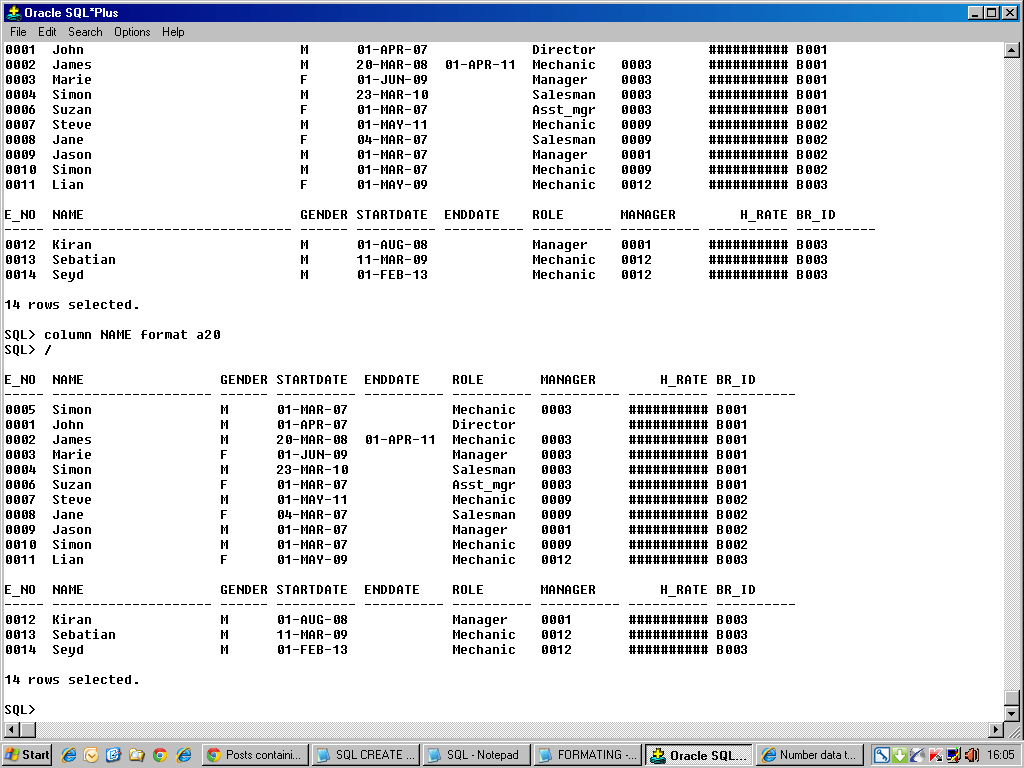Click the horizontal scrollbar right arrow
Viewport: 1024px width, 768px height.
coord(995,729)
